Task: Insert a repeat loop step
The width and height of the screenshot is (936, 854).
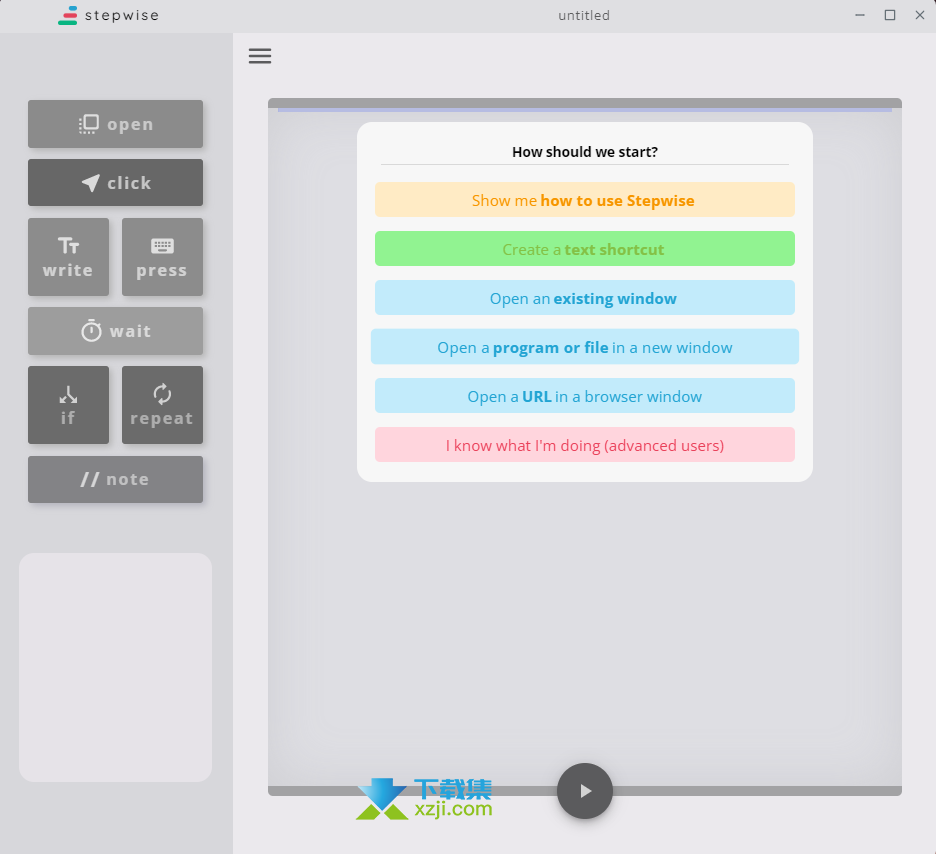Action: [x=162, y=405]
